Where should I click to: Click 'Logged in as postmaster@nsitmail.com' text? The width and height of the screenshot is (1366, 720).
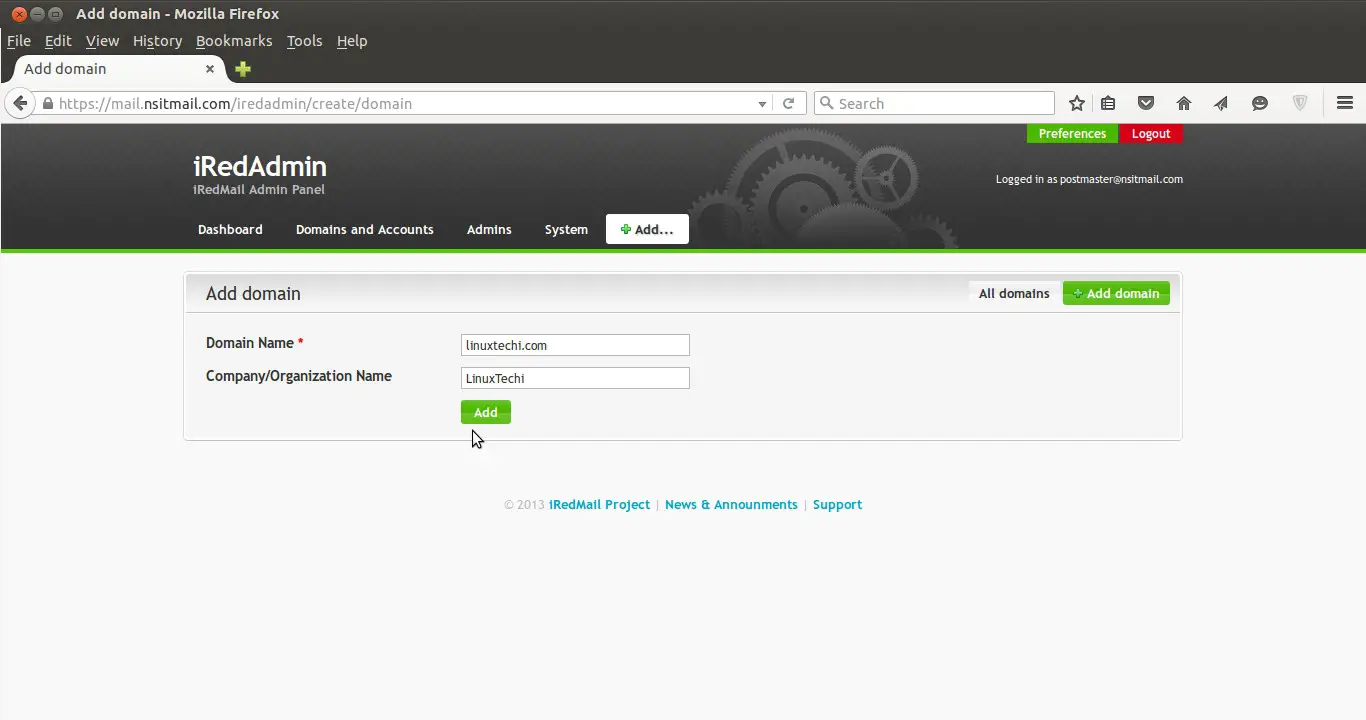click(1089, 180)
